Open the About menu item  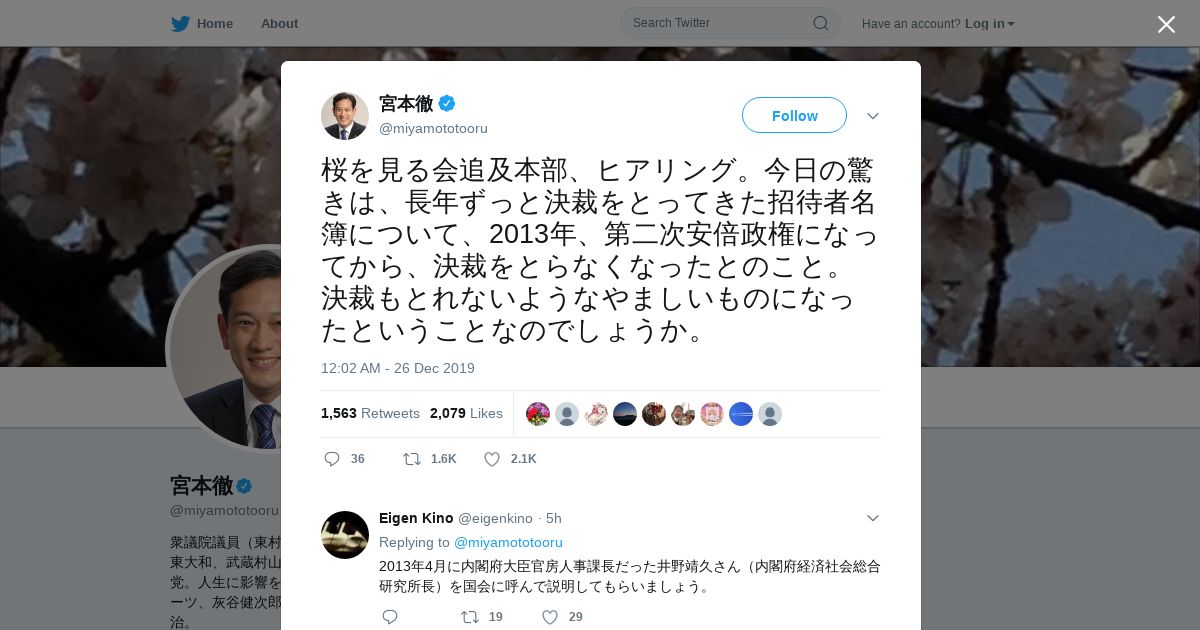[279, 24]
